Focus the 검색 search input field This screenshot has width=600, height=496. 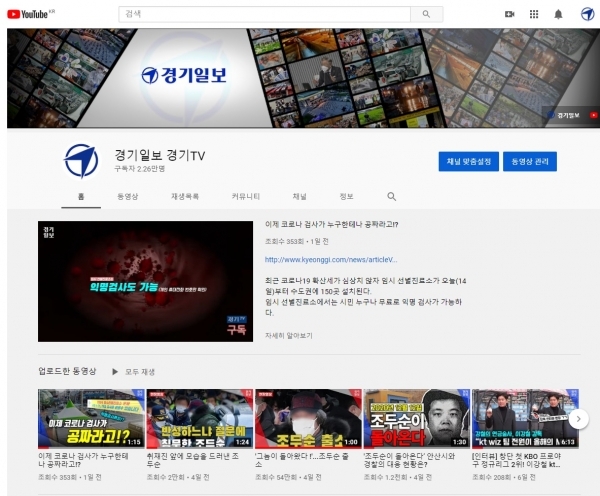click(264, 14)
